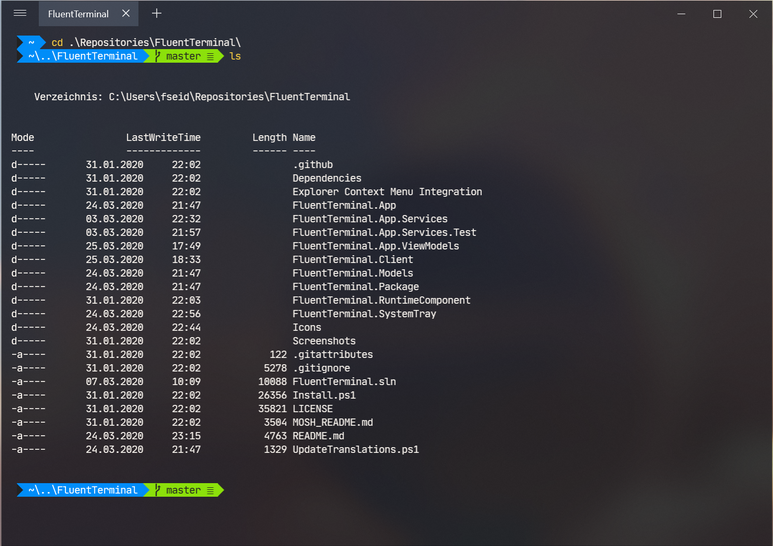This screenshot has height=546, width=773.
Task: Click the 22:44 time value
Action: (186, 327)
